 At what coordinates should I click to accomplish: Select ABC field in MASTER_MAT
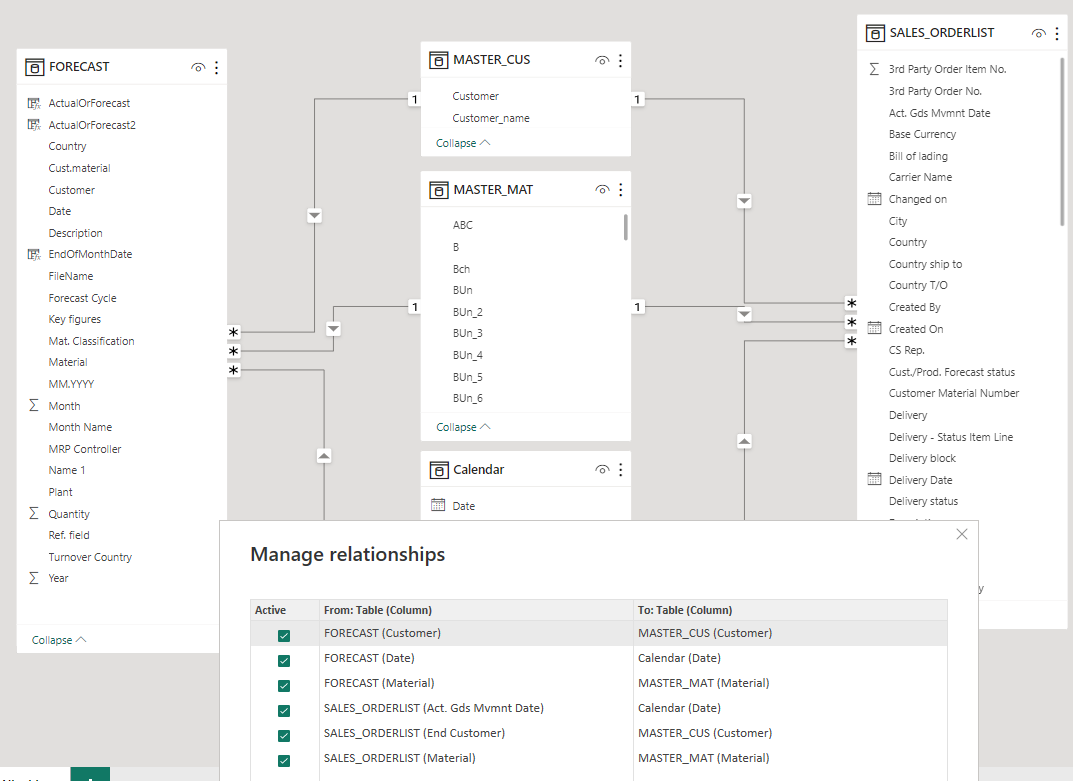tap(463, 225)
